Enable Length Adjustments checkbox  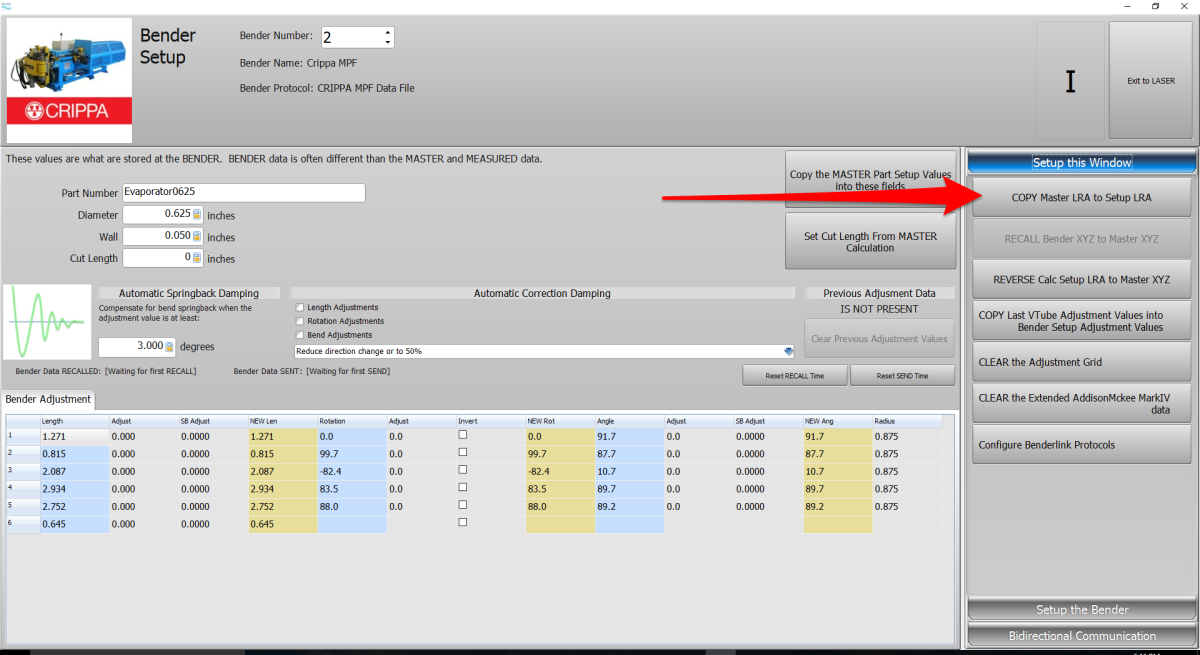click(x=300, y=307)
